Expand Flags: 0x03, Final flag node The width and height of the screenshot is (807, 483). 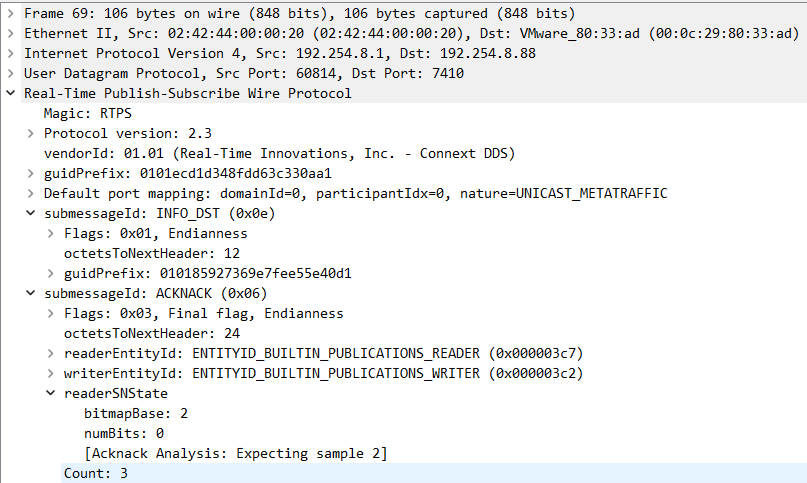tap(51, 313)
